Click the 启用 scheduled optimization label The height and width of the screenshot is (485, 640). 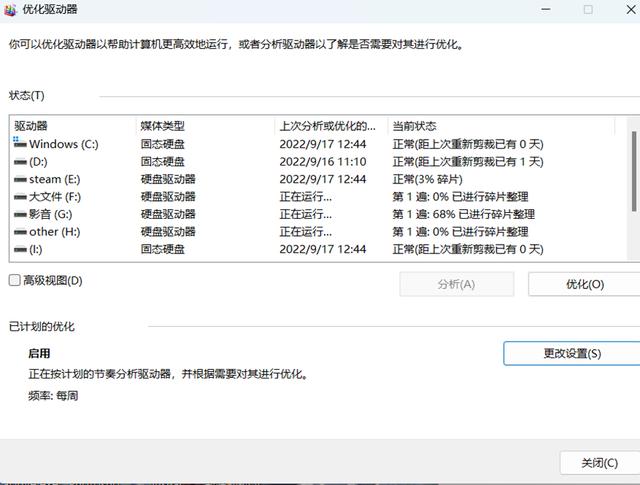coord(39,354)
